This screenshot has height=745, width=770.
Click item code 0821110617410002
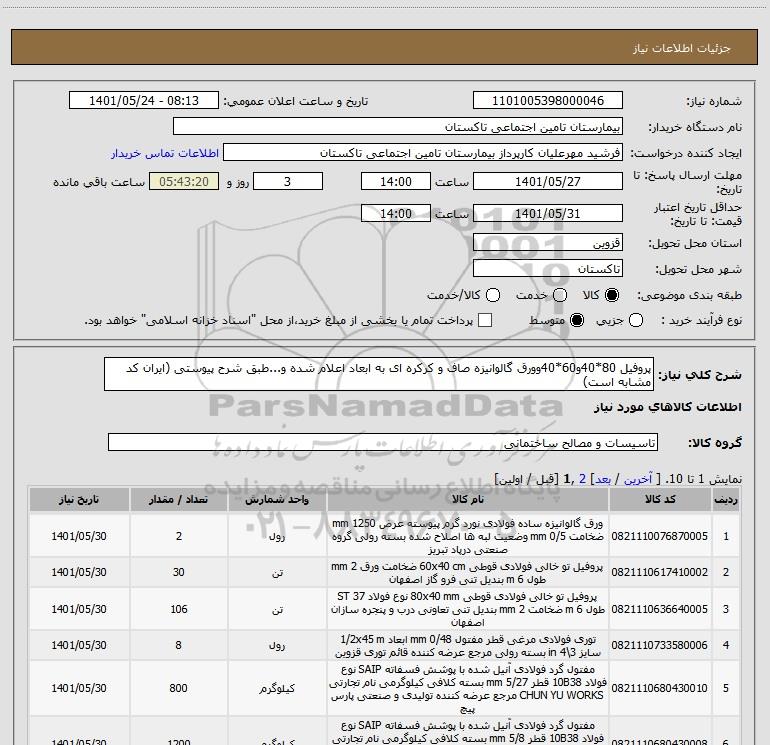point(660,573)
